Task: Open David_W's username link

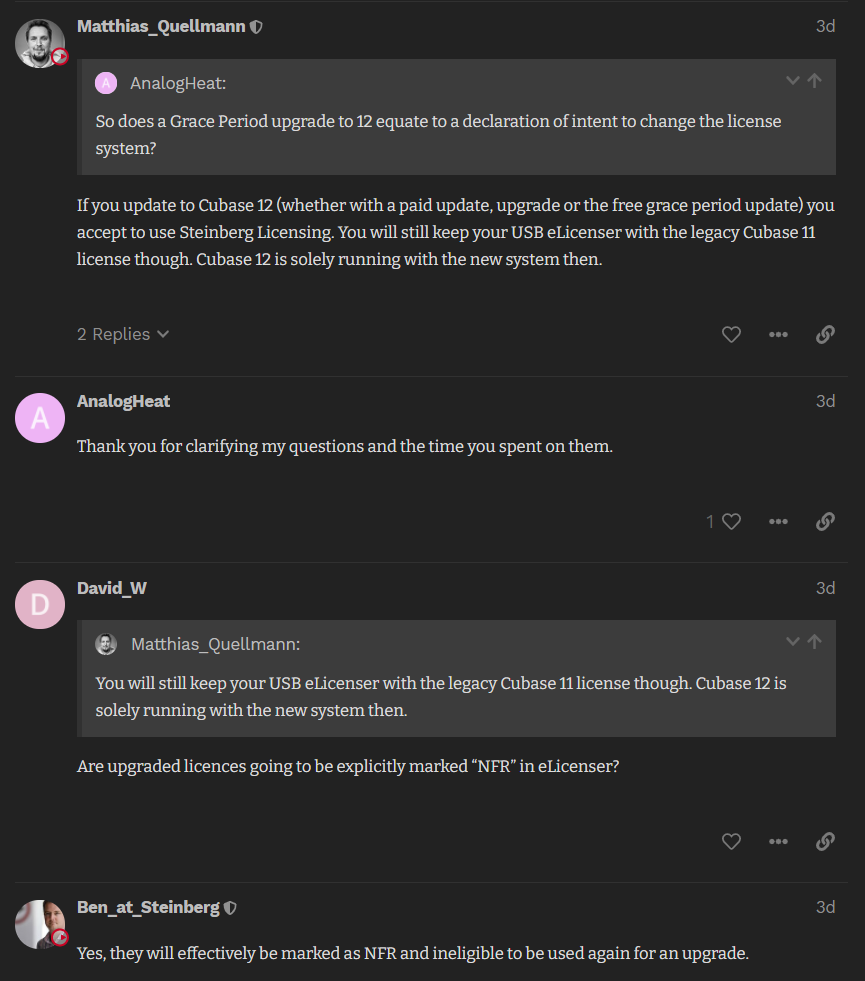Action: pos(112,588)
